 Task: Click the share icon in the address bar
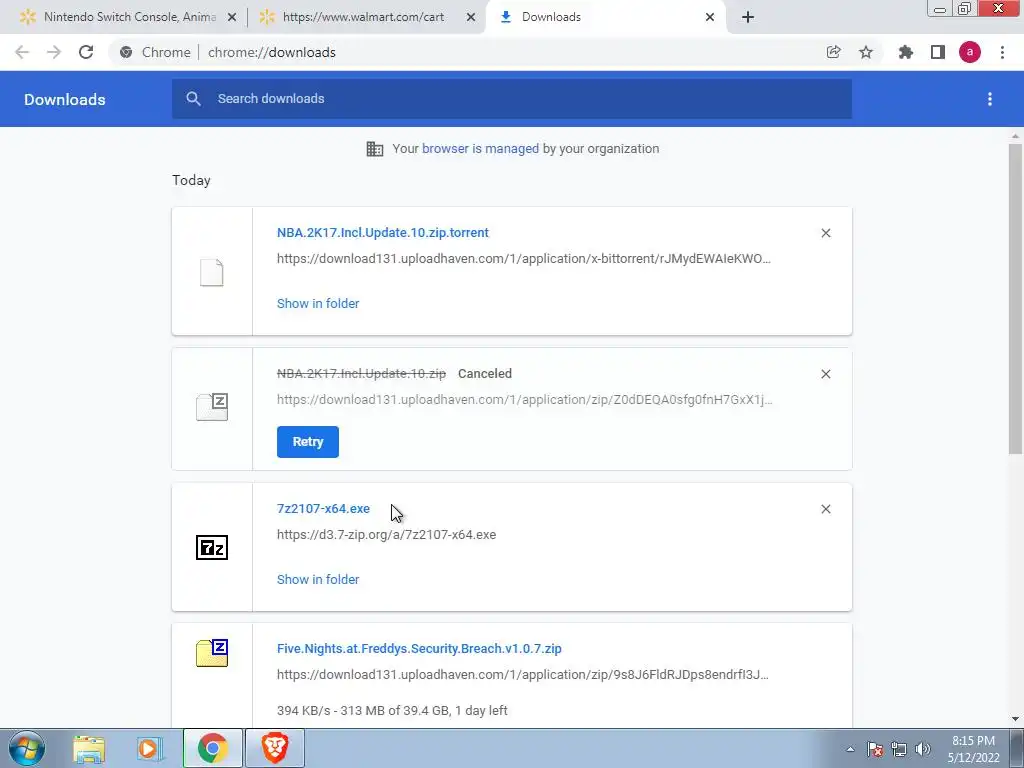click(833, 52)
